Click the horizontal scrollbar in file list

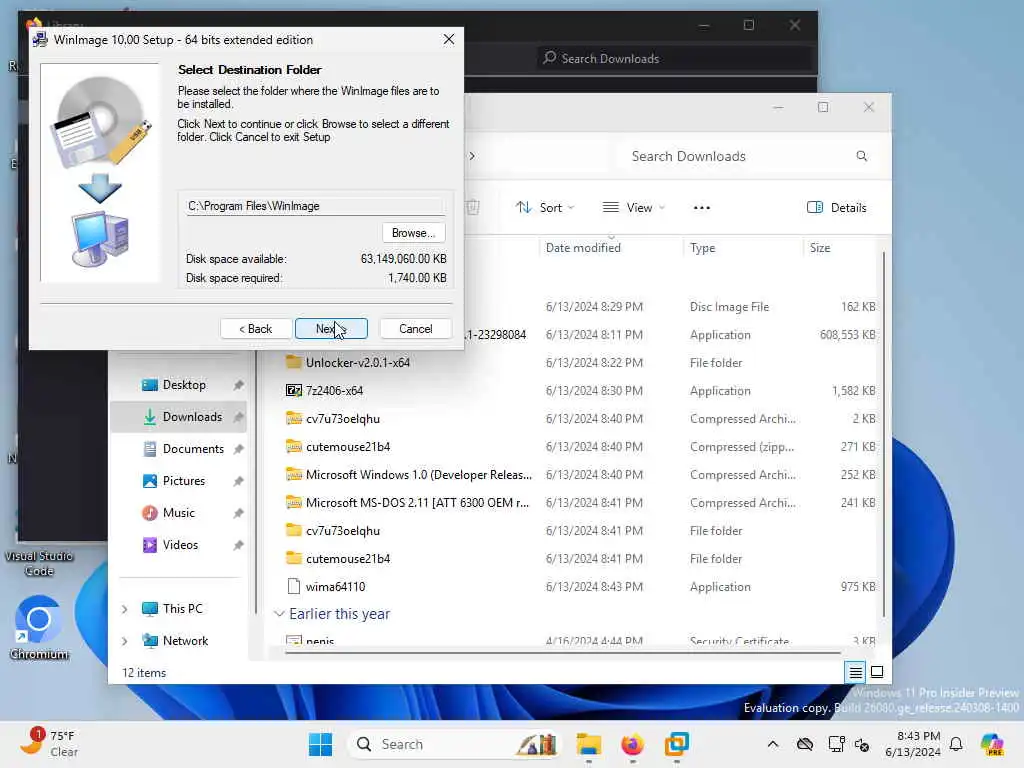(562, 652)
